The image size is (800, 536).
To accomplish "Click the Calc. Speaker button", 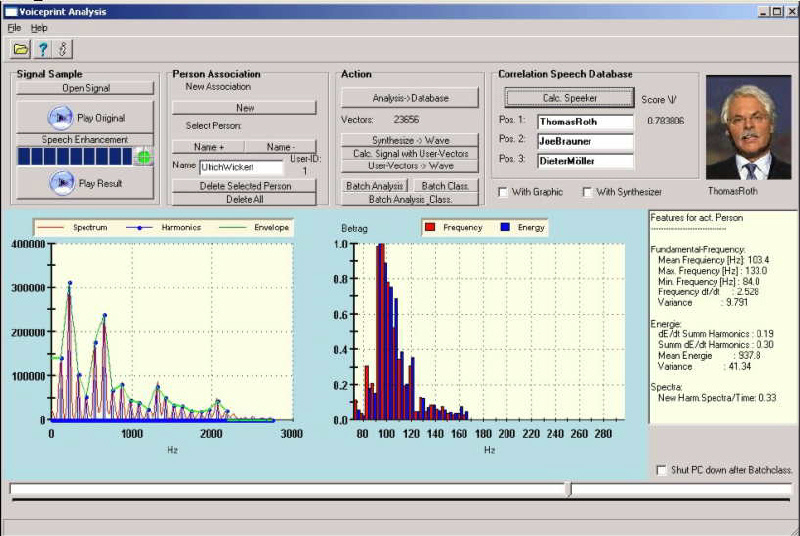I will 569,98.
